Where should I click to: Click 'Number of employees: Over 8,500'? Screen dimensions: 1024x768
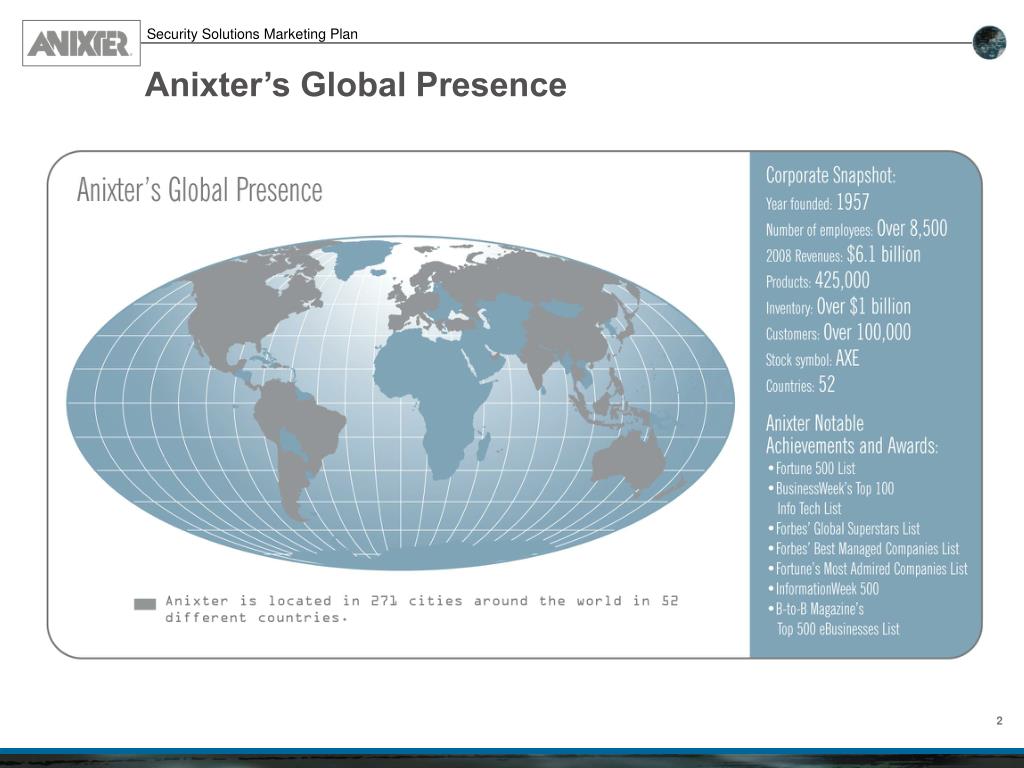pos(856,229)
